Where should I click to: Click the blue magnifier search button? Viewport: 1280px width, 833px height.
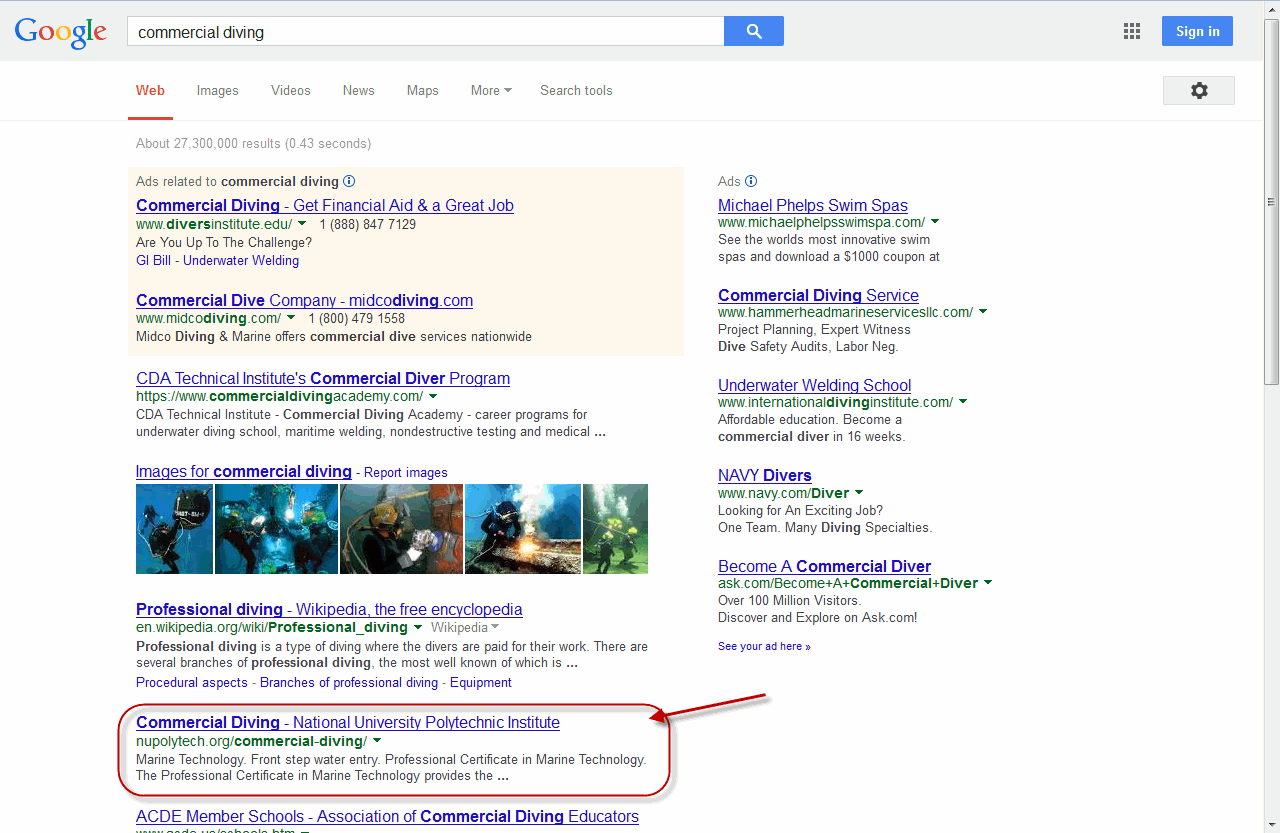pos(753,32)
